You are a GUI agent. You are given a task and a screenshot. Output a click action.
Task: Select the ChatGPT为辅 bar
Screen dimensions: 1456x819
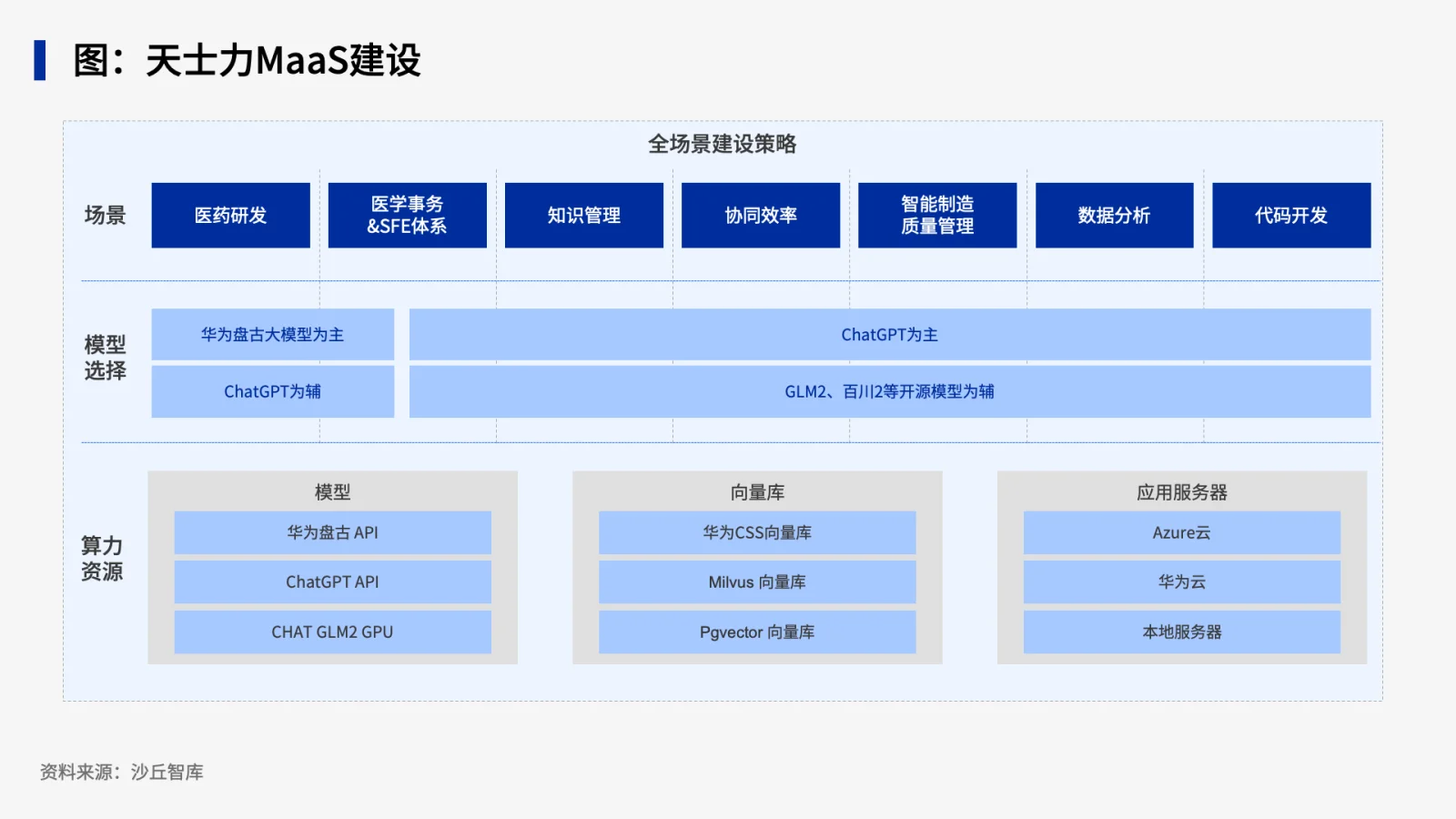273,391
